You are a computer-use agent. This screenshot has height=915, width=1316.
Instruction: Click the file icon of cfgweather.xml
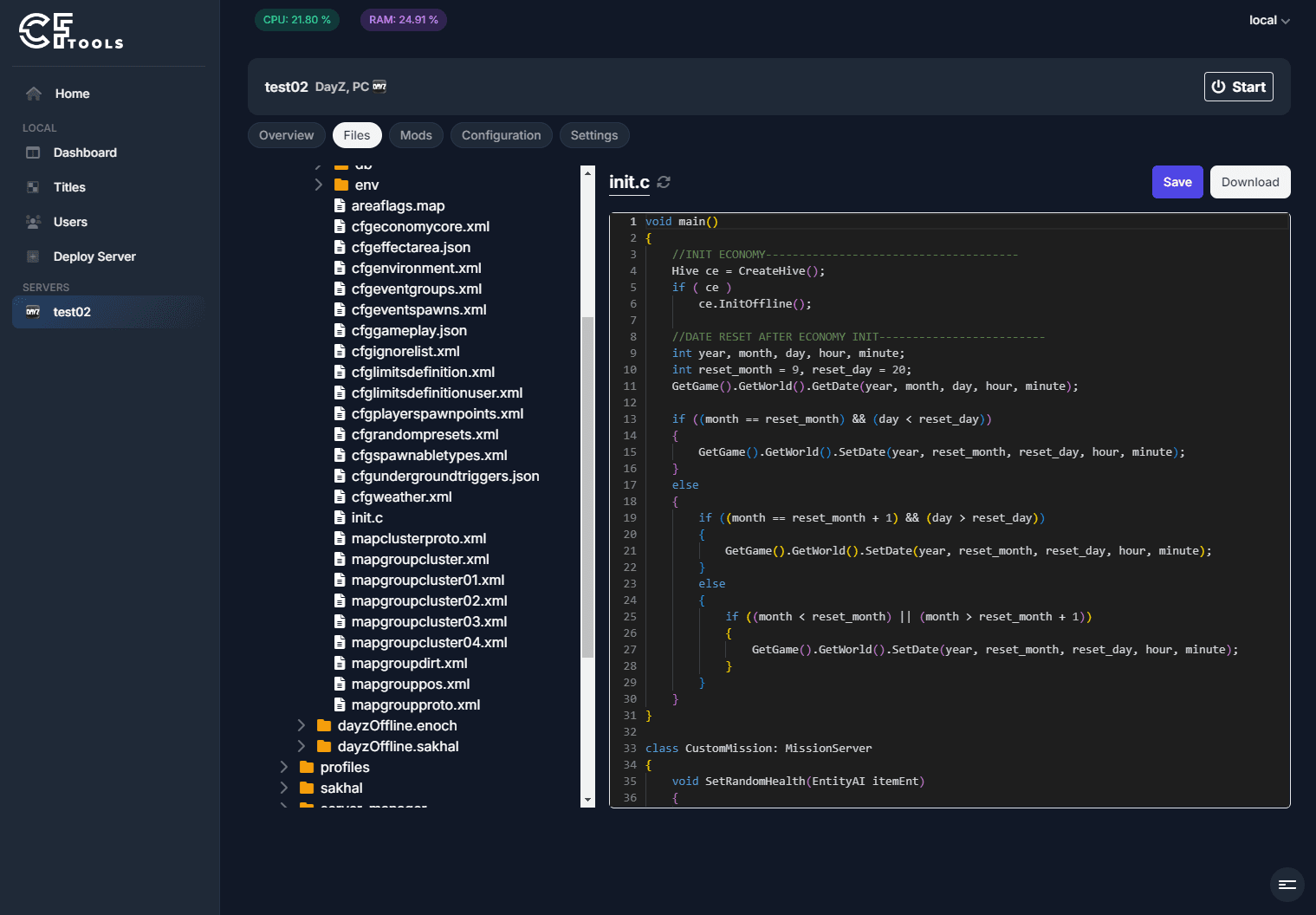(340, 496)
